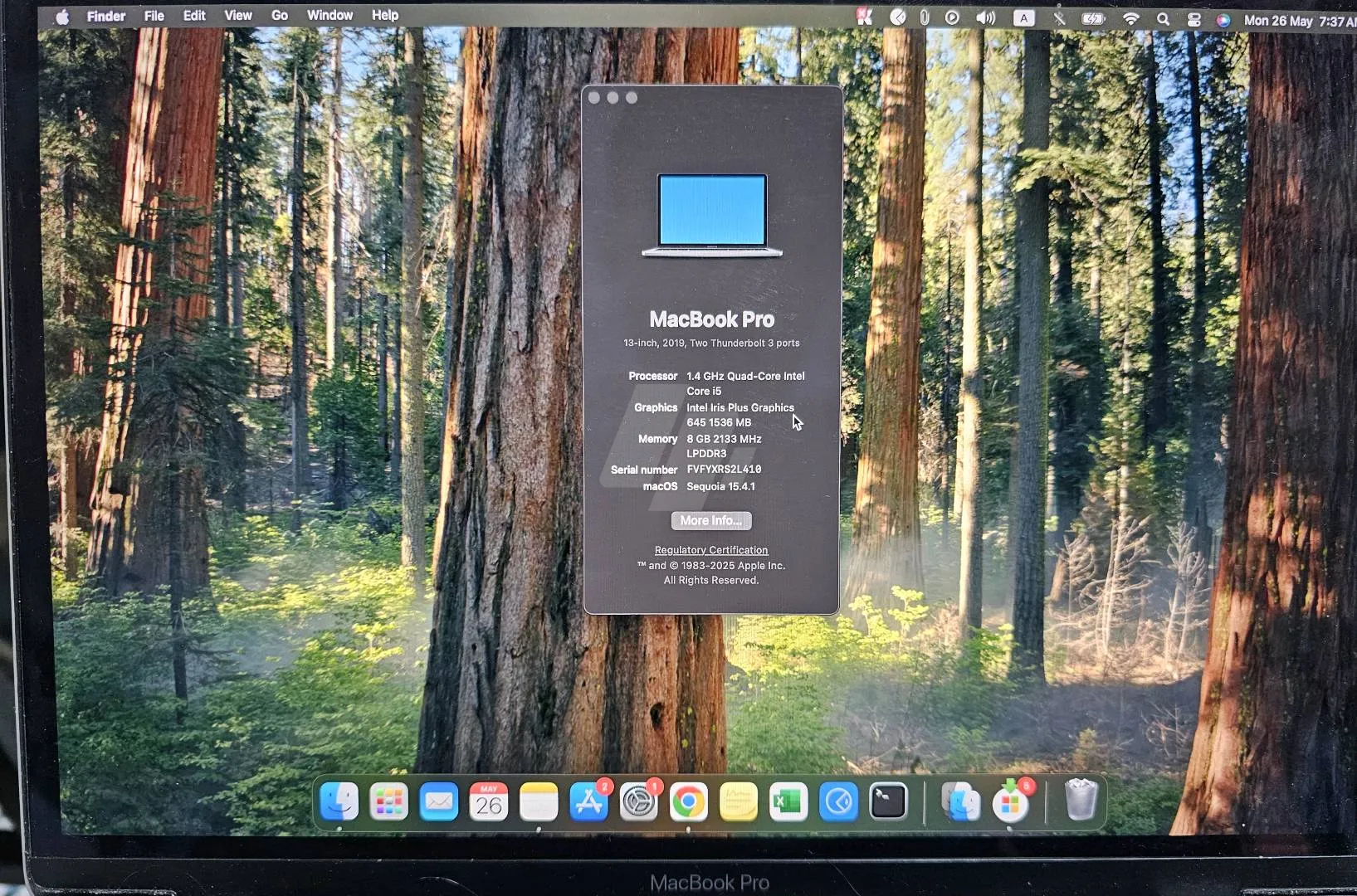Open the Help menu

click(x=385, y=15)
